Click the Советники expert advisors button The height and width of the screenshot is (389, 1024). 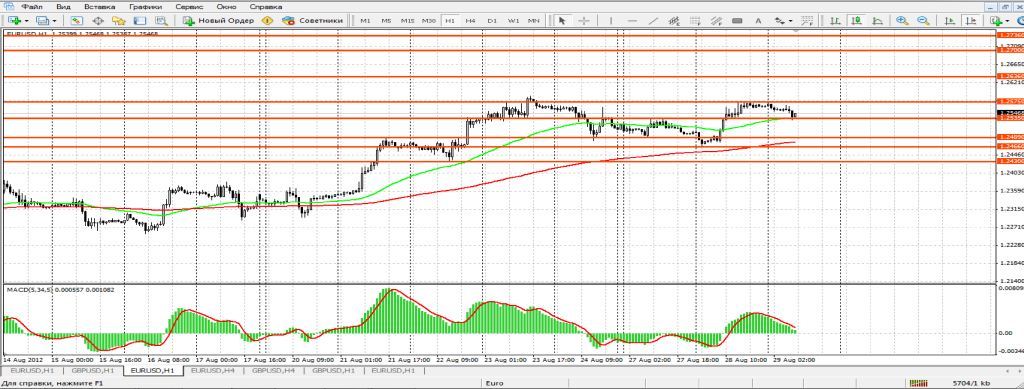coord(312,21)
